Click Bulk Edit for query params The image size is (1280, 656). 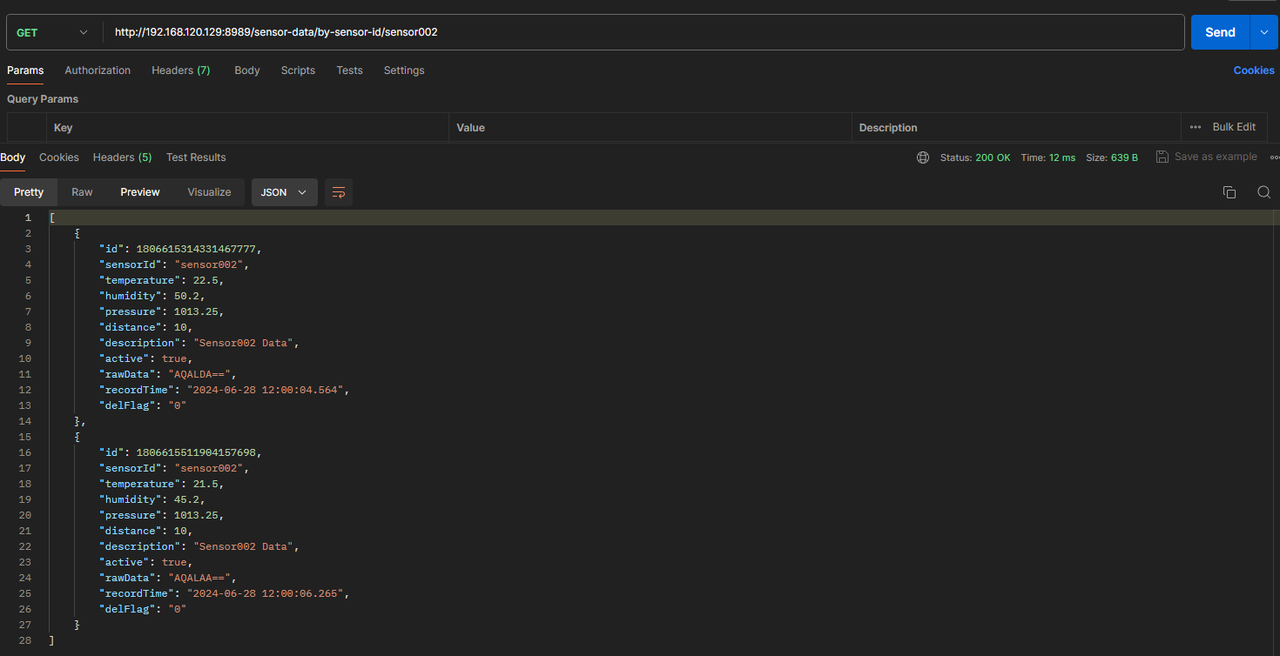1233,127
